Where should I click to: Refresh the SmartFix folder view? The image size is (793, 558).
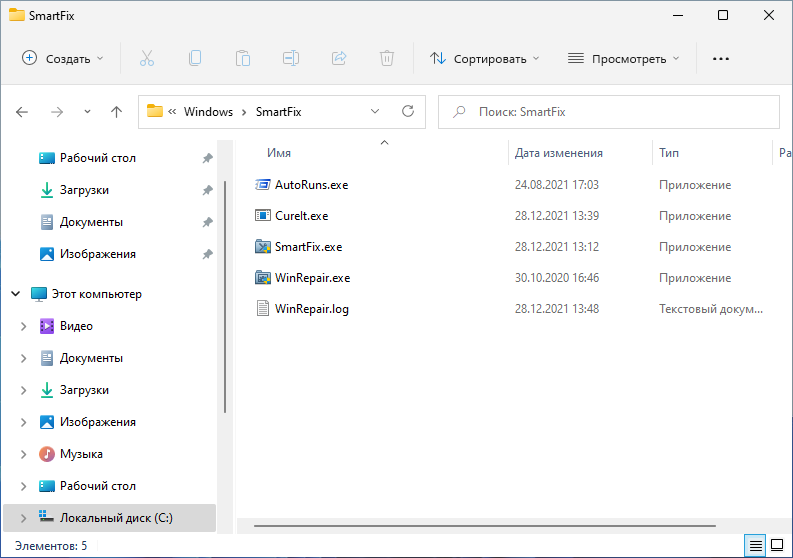(408, 111)
